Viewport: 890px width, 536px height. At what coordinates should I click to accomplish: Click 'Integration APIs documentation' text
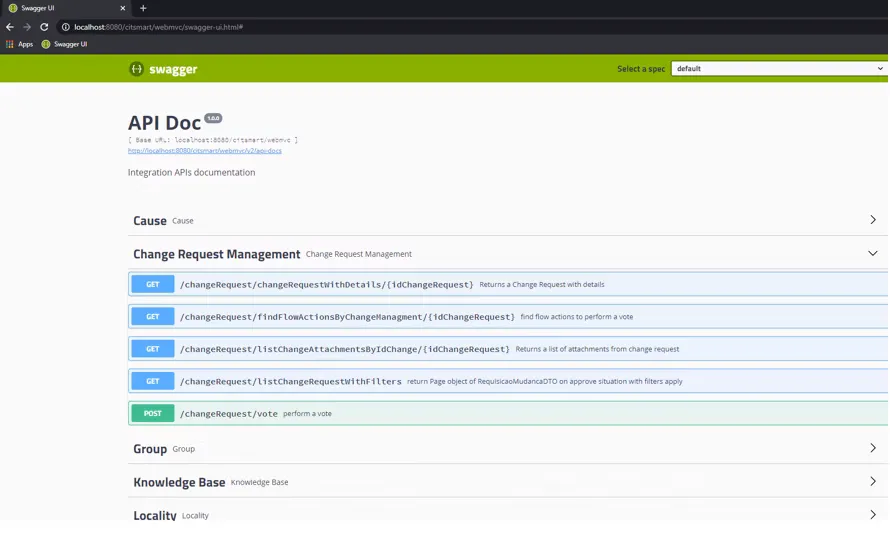pos(191,172)
